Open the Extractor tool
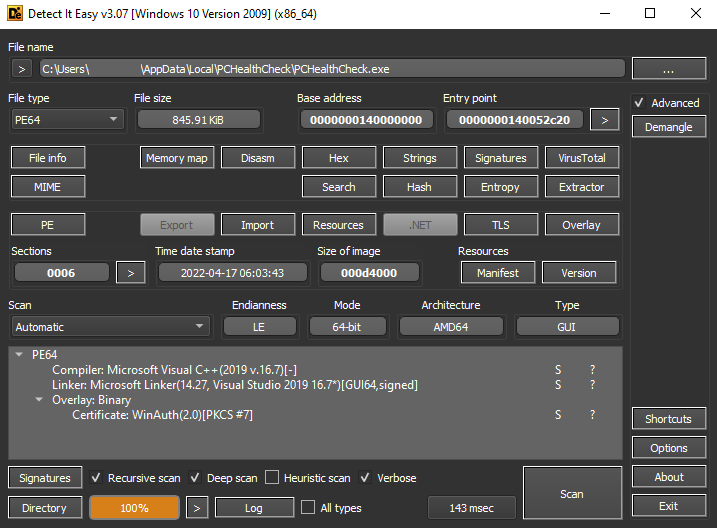This screenshot has height=528, width=717. tap(582, 187)
